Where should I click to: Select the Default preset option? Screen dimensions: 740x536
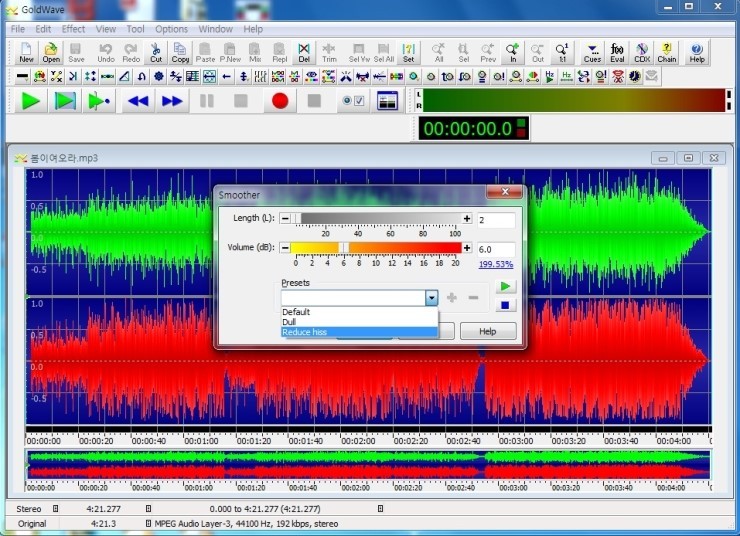tap(359, 312)
